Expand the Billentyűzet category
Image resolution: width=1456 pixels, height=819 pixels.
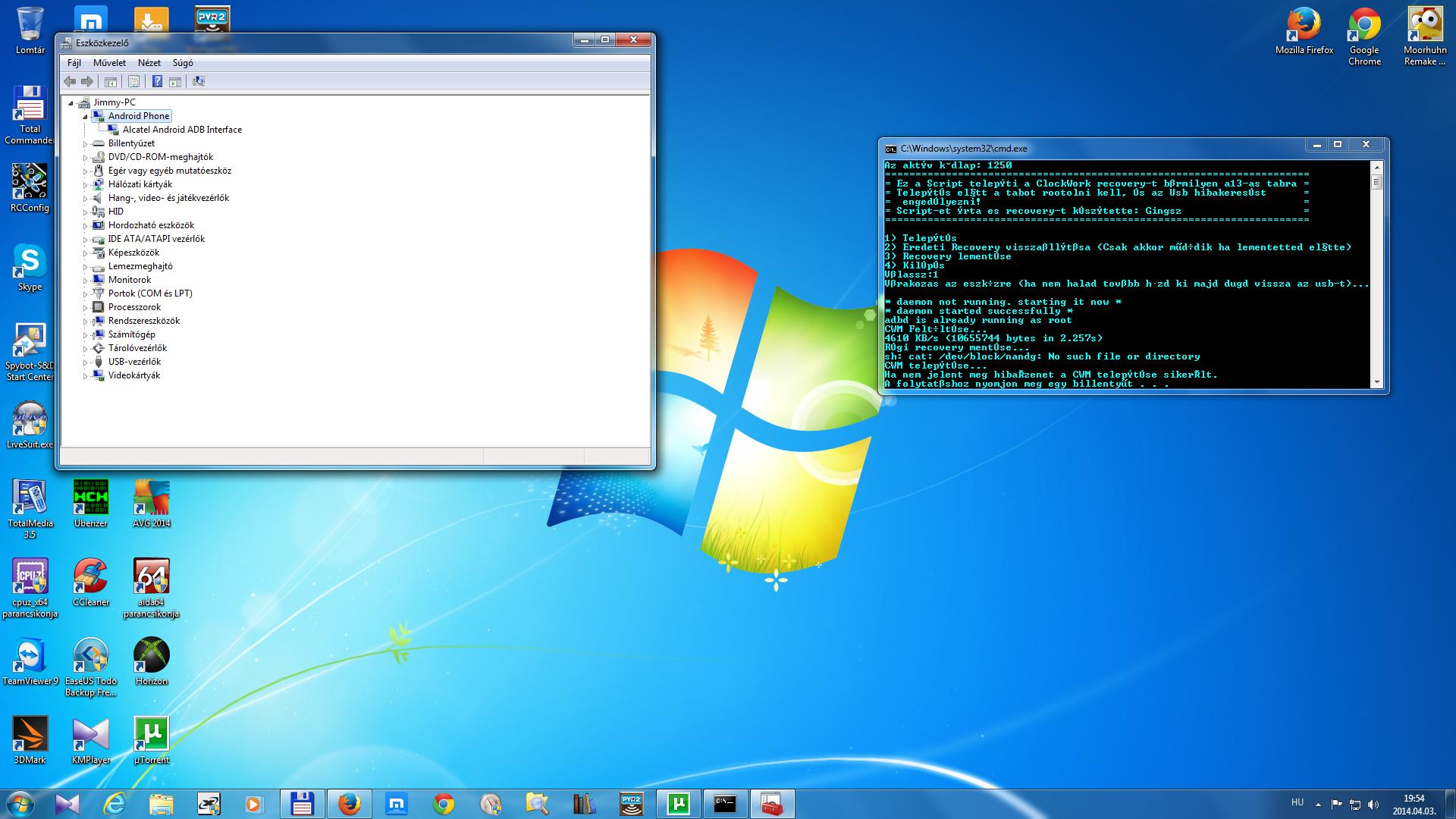[85, 143]
